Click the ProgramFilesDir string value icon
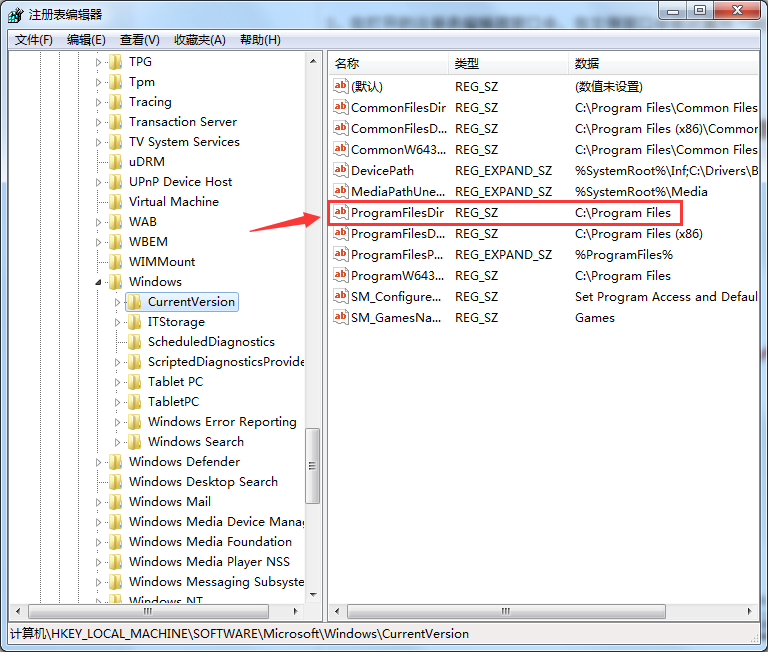This screenshot has width=768, height=652. (340, 212)
